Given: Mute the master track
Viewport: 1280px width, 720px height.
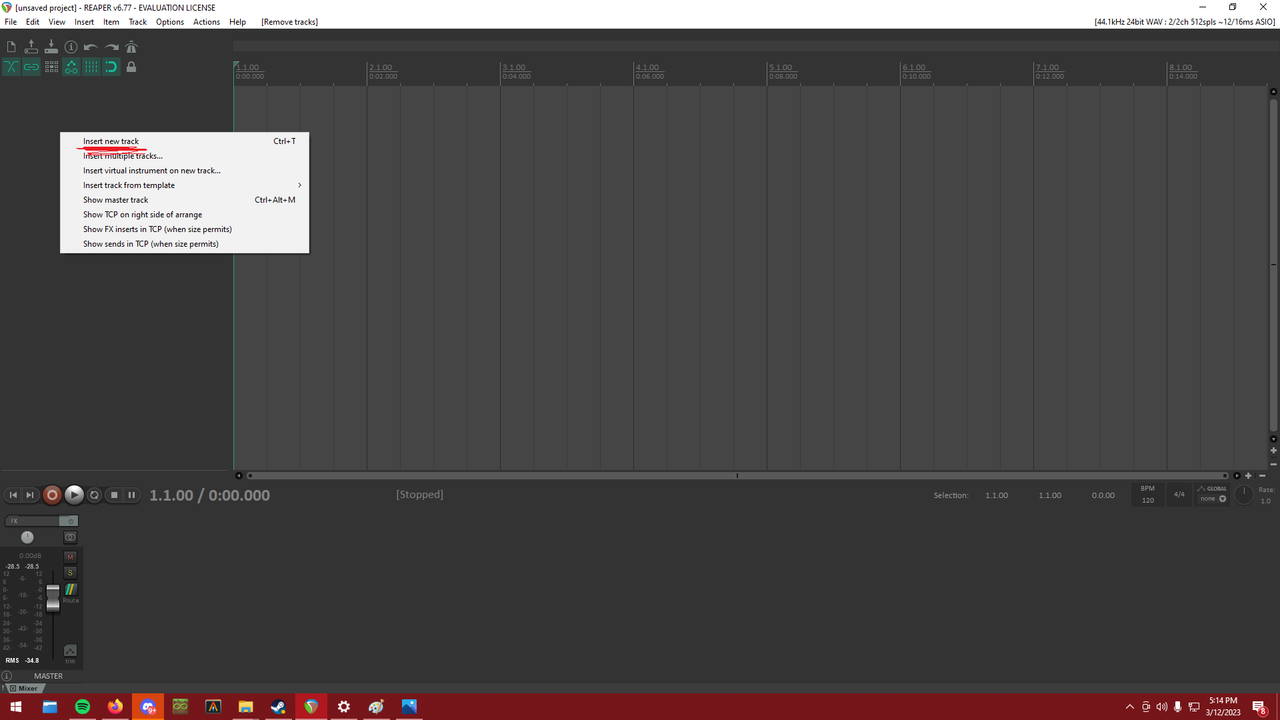Looking at the screenshot, I should point(70,557).
